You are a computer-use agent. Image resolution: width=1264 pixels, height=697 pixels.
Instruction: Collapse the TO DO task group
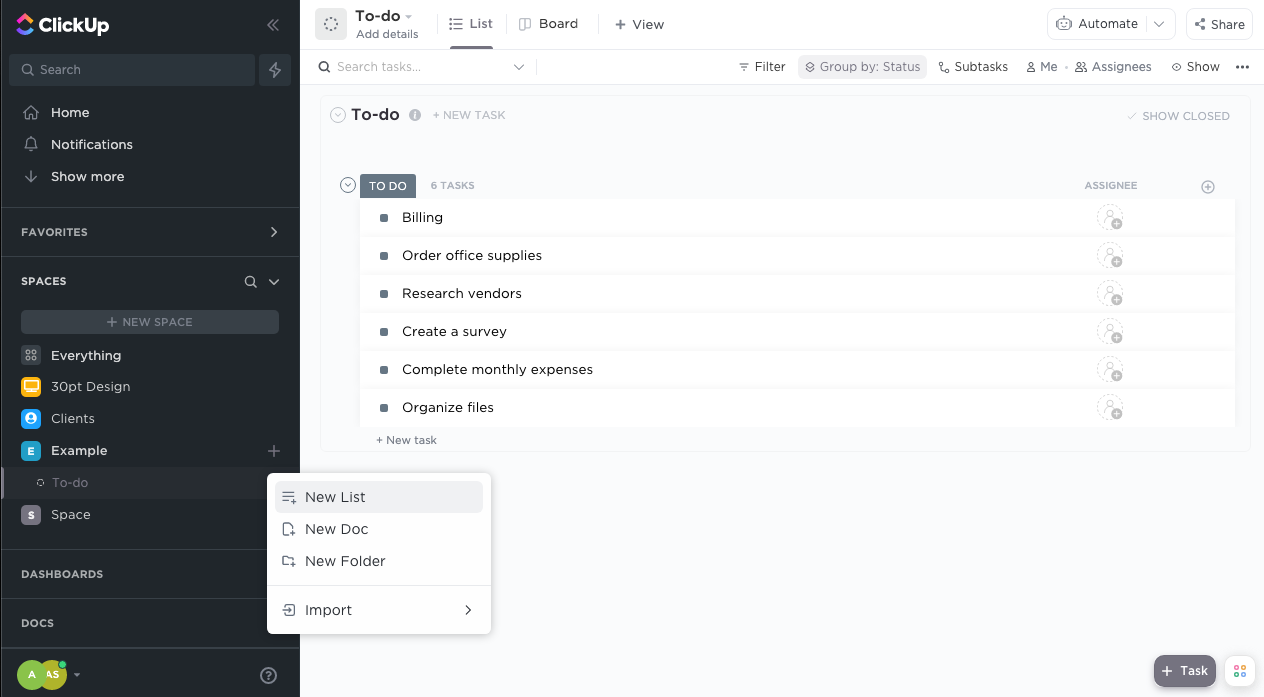click(347, 185)
